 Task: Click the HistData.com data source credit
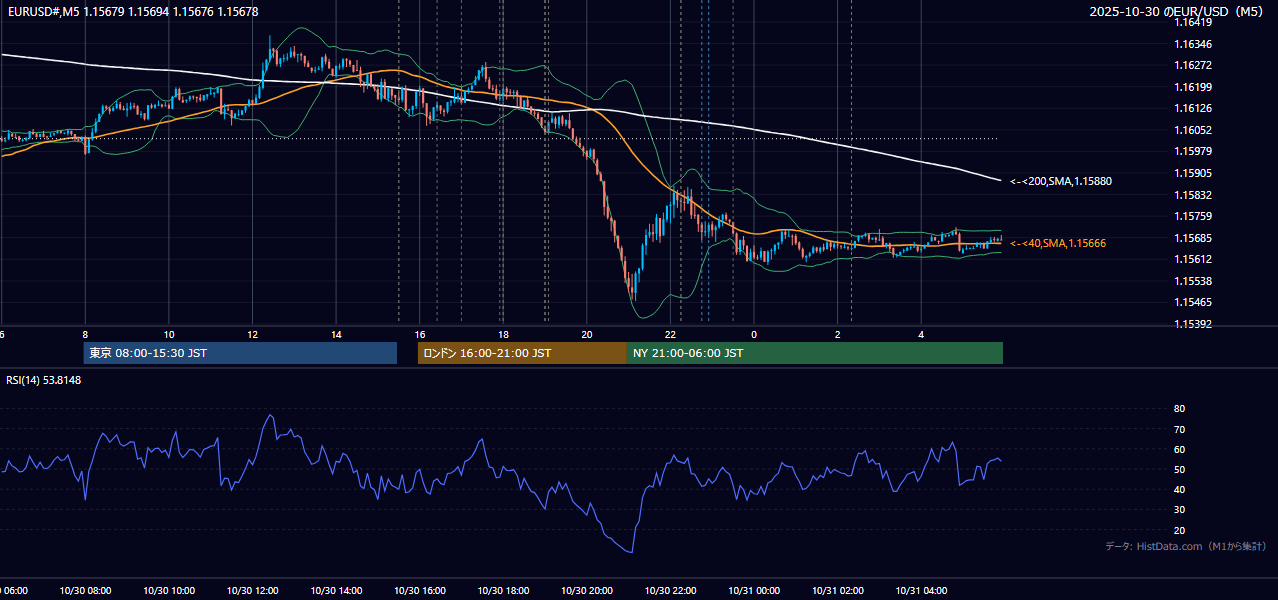coord(1185,546)
